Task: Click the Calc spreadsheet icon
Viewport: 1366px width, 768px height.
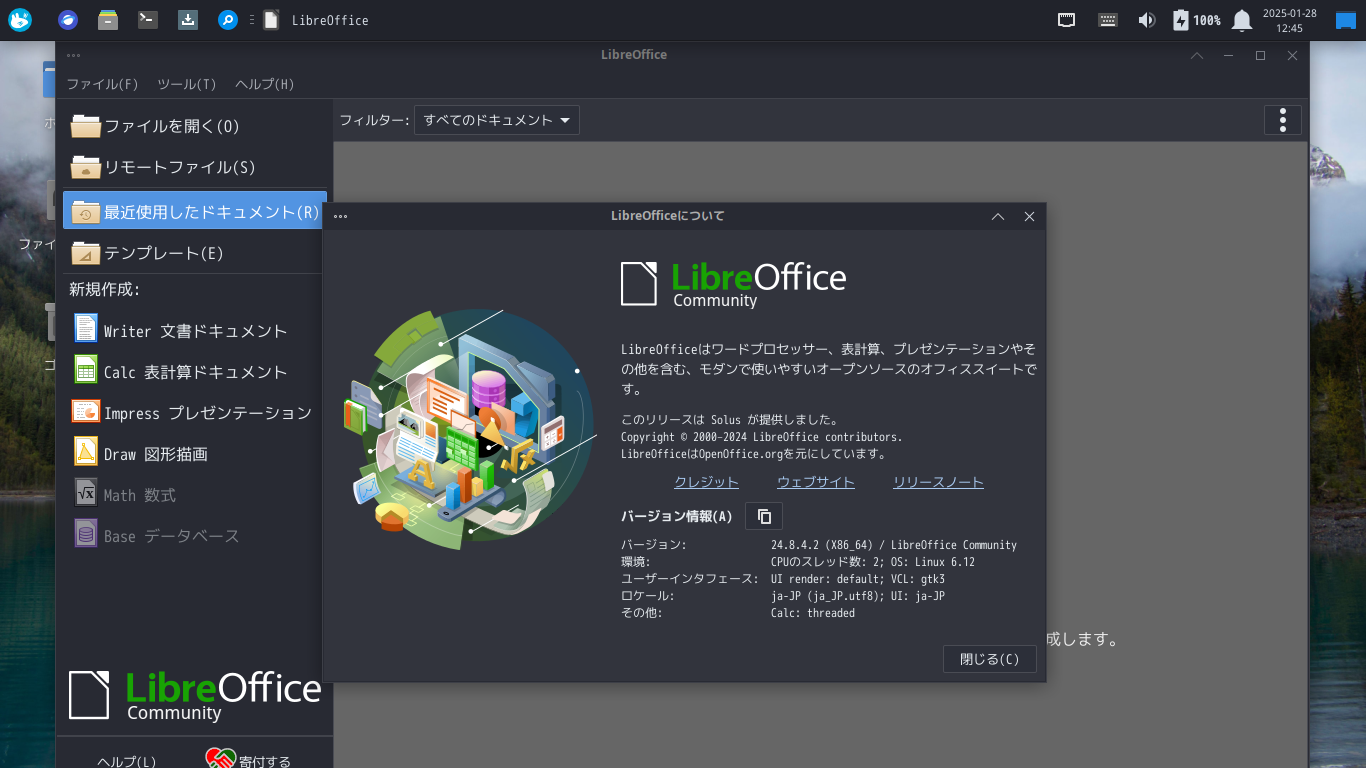Action: 86,370
